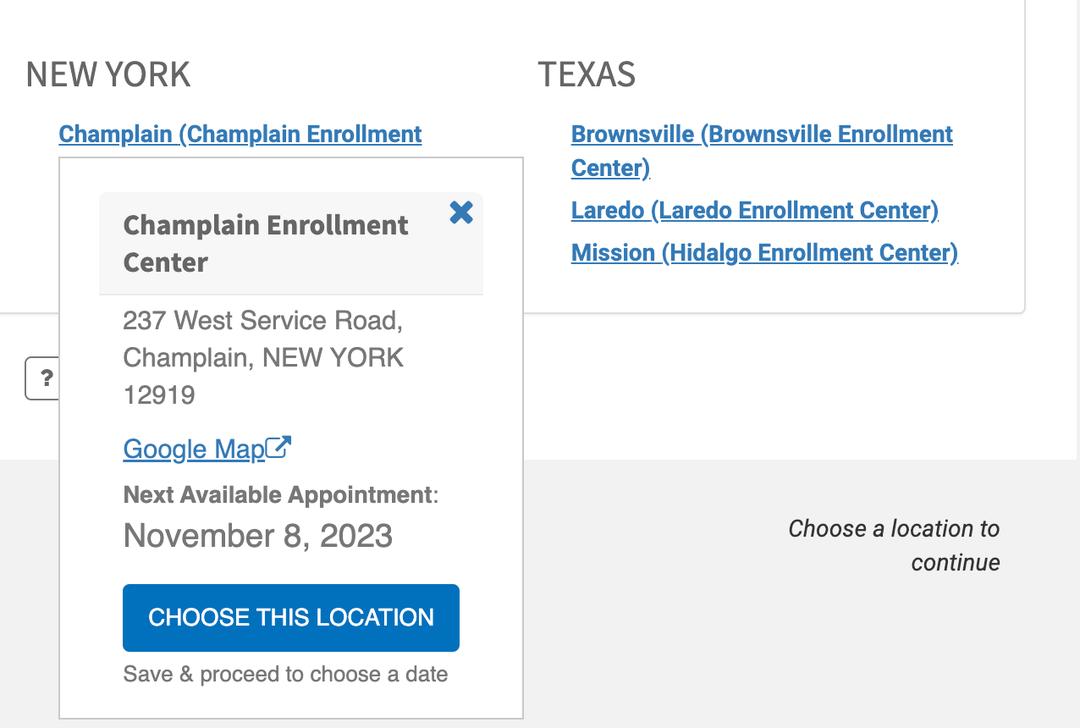Dismiss the Champlain Enrollment Center popup
Image resolution: width=1080 pixels, height=728 pixels.
(x=461, y=212)
